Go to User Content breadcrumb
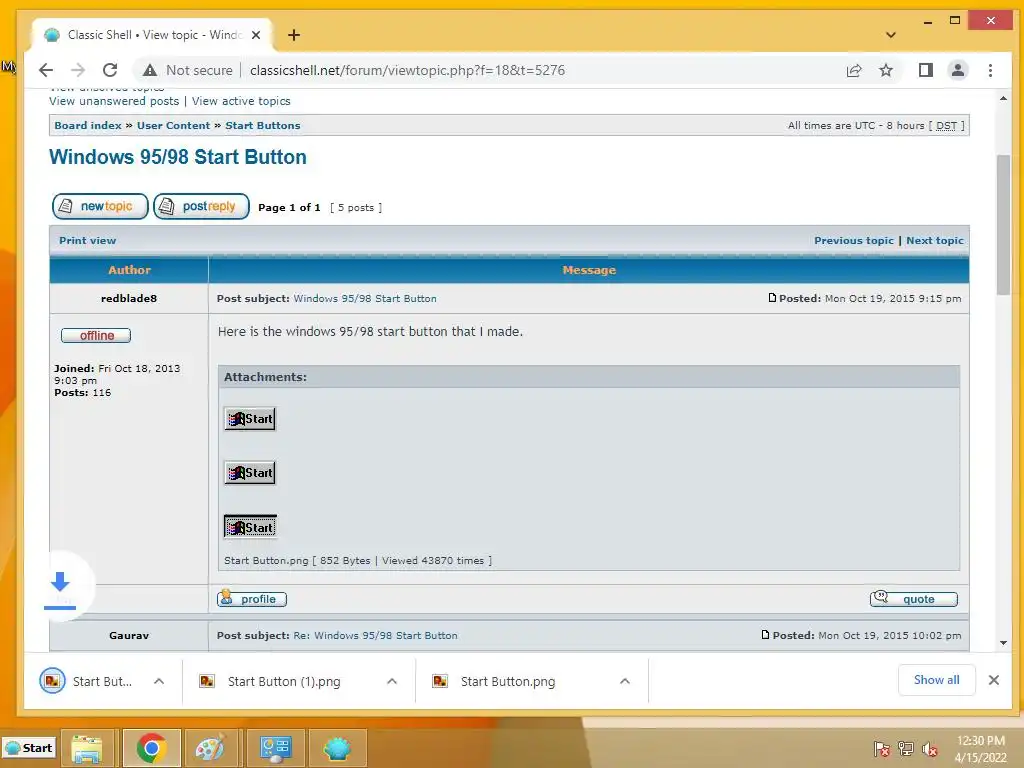This screenshot has width=1024, height=768. point(173,125)
